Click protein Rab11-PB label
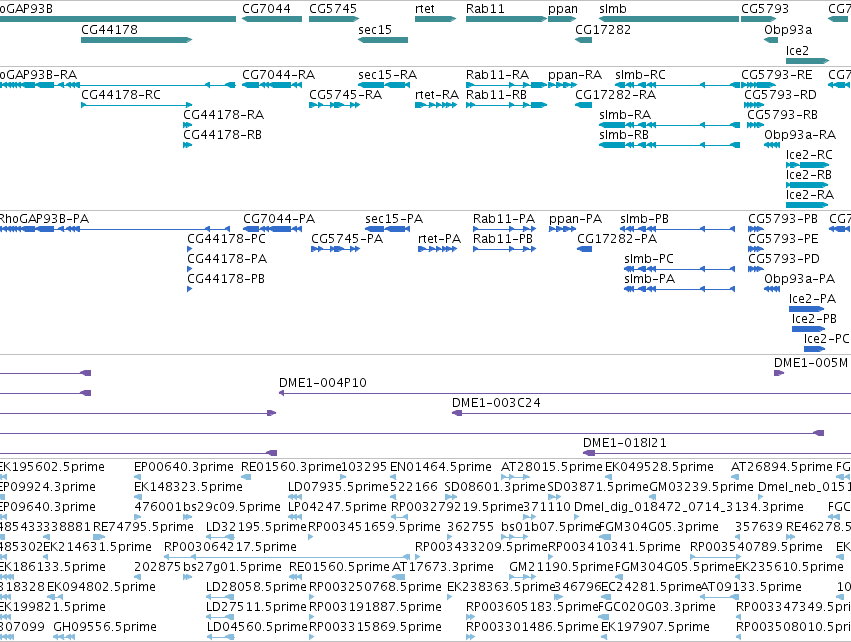The height and width of the screenshot is (642, 851). click(x=503, y=239)
